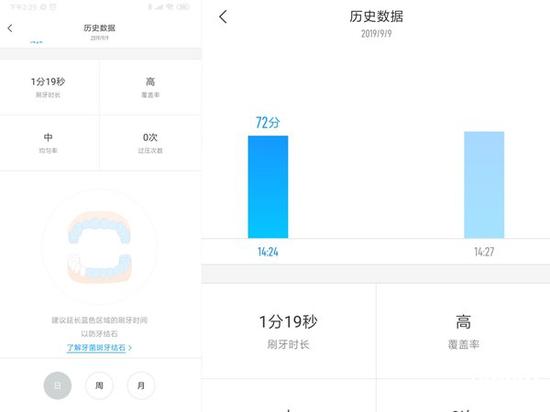Open the 了解牙菌斑牙结石 link
Image resolution: width=550 pixels, height=412 pixels.
pyautogui.click(x=96, y=347)
